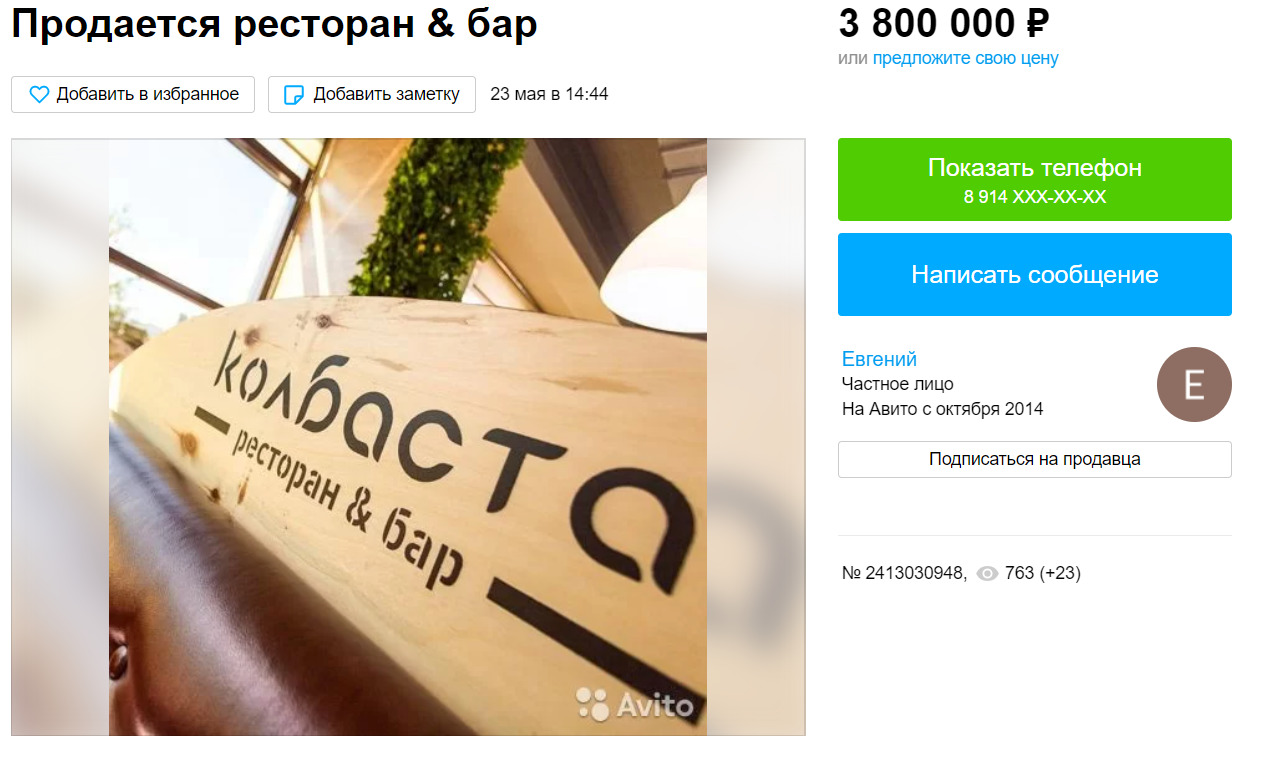
Task: Open seller profile link Евгений
Action: pyautogui.click(x=879, y=359)
